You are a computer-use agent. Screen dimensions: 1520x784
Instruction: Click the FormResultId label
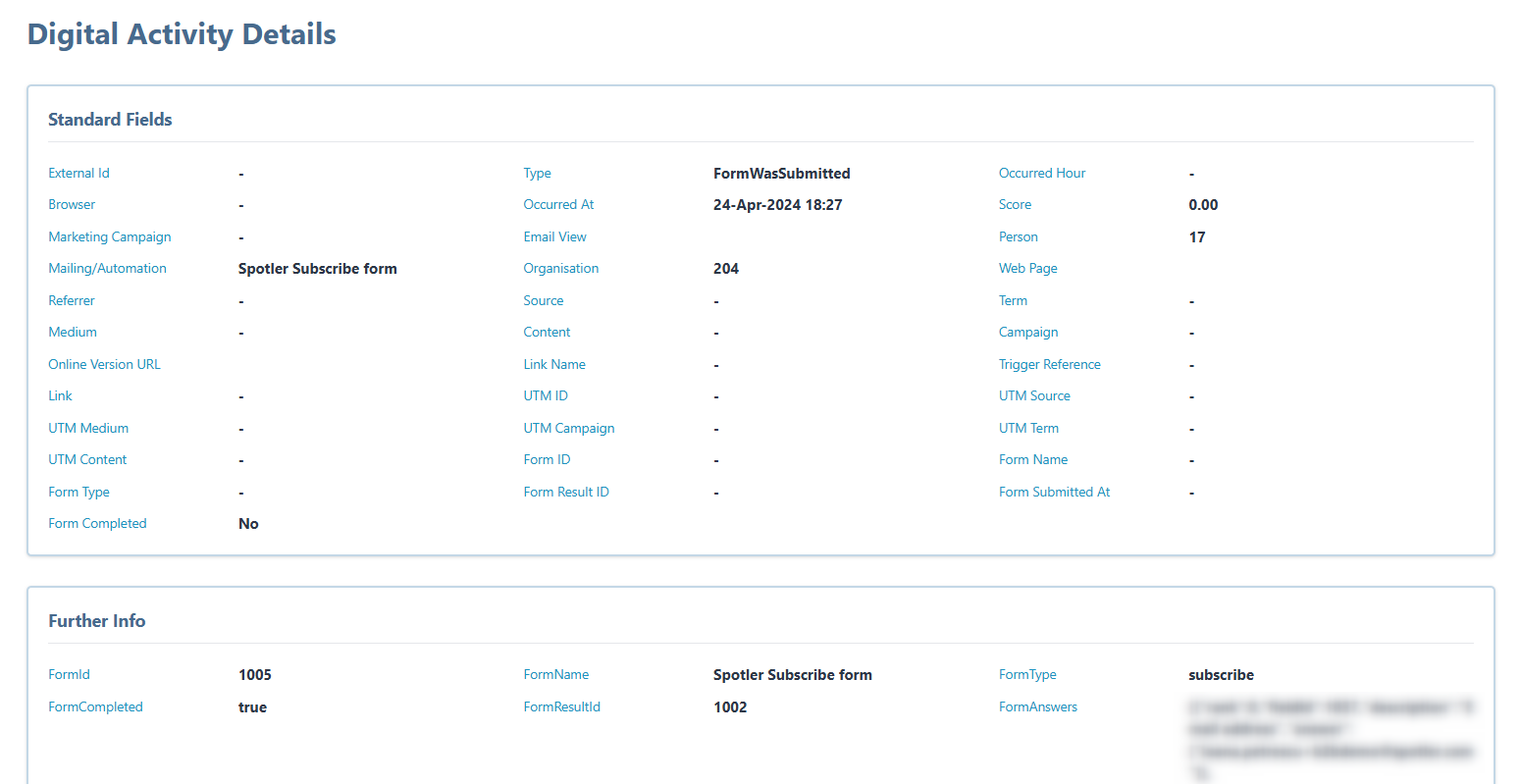[561, 706]
